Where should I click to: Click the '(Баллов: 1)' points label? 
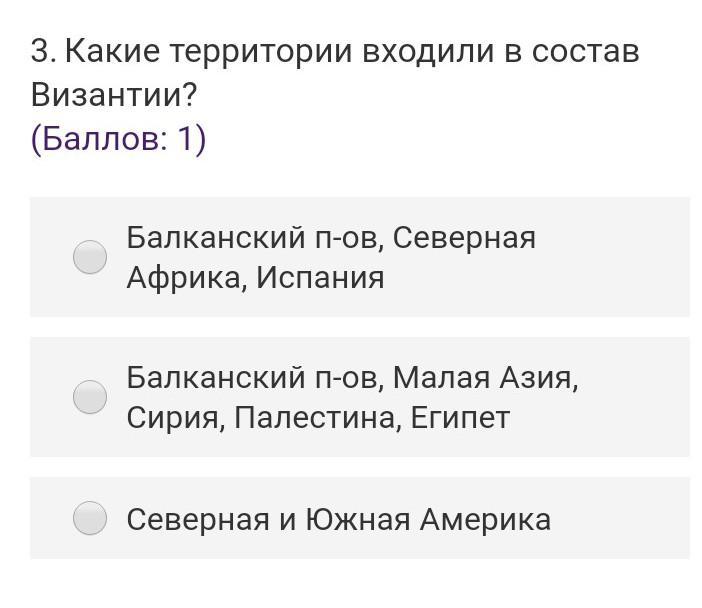(118, 139)
